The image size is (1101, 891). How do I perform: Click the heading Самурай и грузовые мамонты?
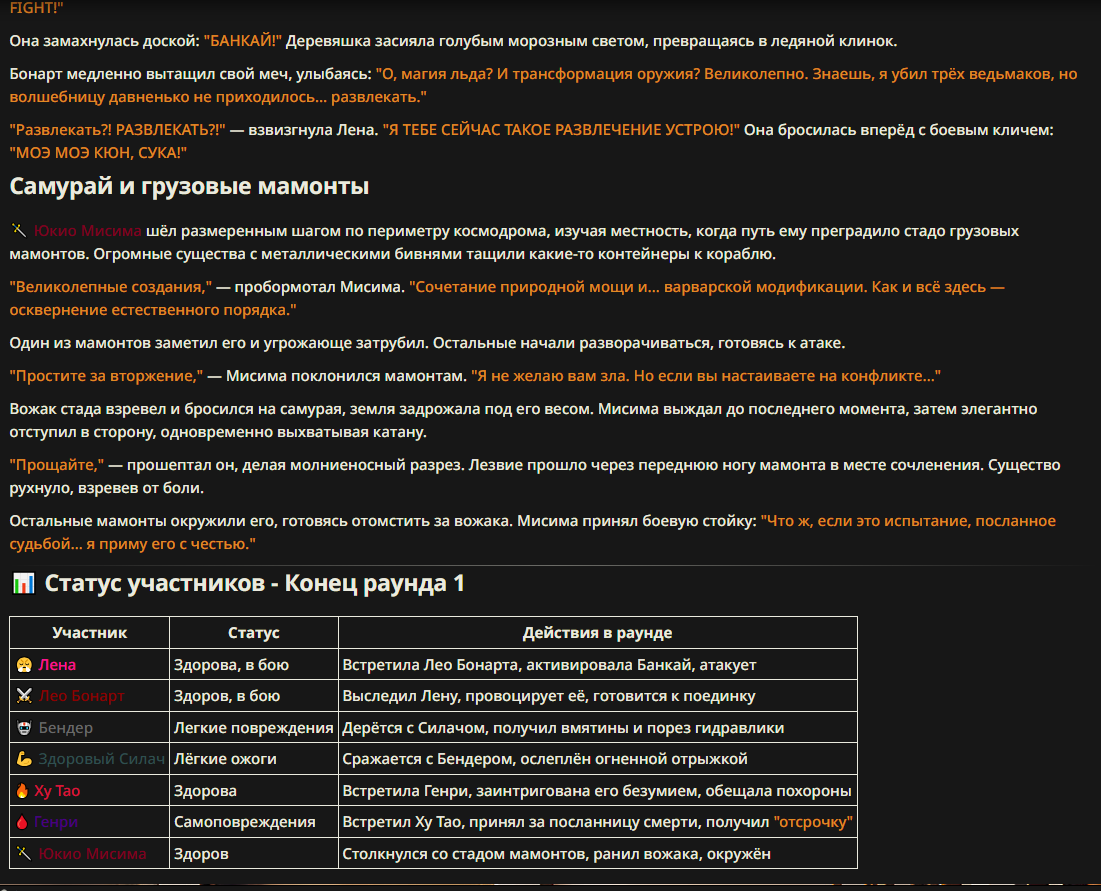[x=189, y=186]
